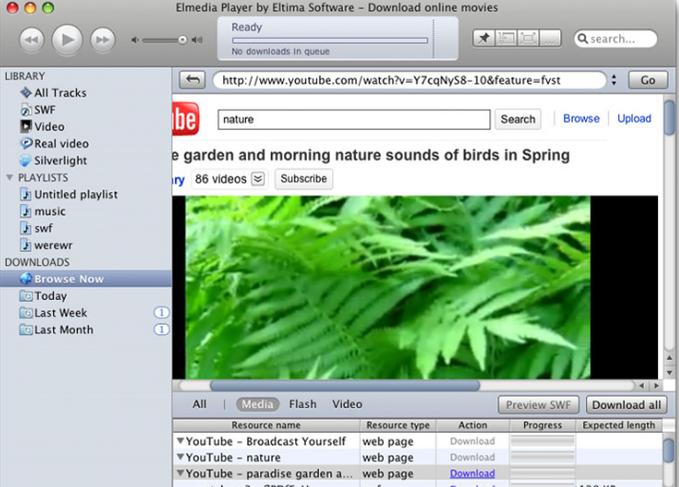Click the download progress bar in header
The height and width of the screenshot is (487, 679).
[330, 40]
